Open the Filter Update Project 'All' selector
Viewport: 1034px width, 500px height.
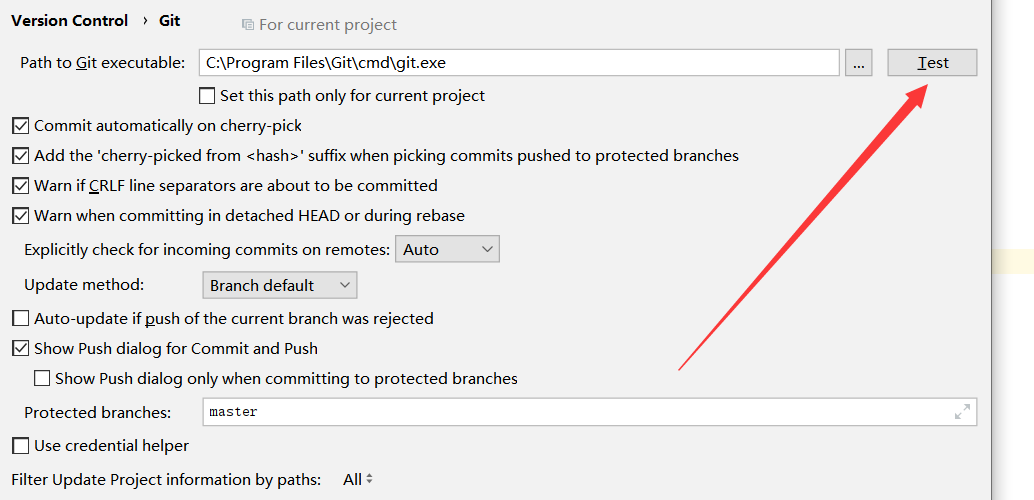click(357, 480)
